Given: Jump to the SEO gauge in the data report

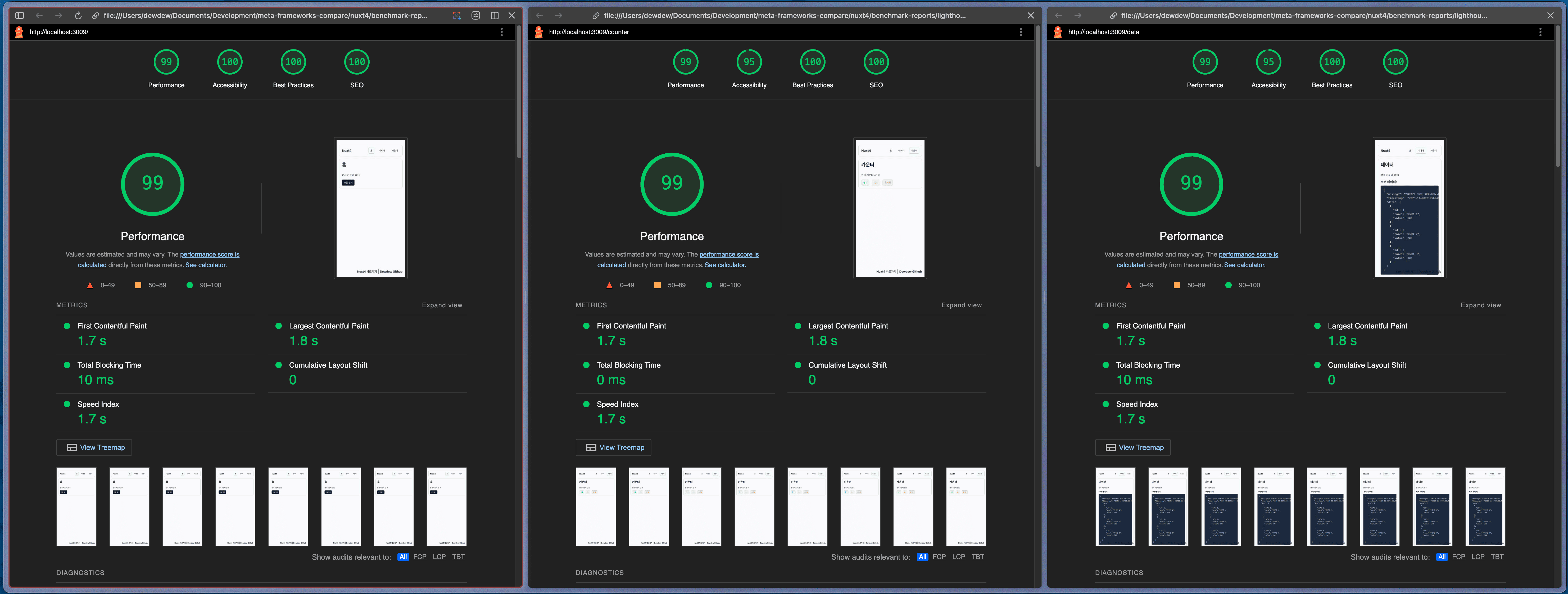Looking at the screenshot, I should pyautogui.click(x=1395, y=62).
